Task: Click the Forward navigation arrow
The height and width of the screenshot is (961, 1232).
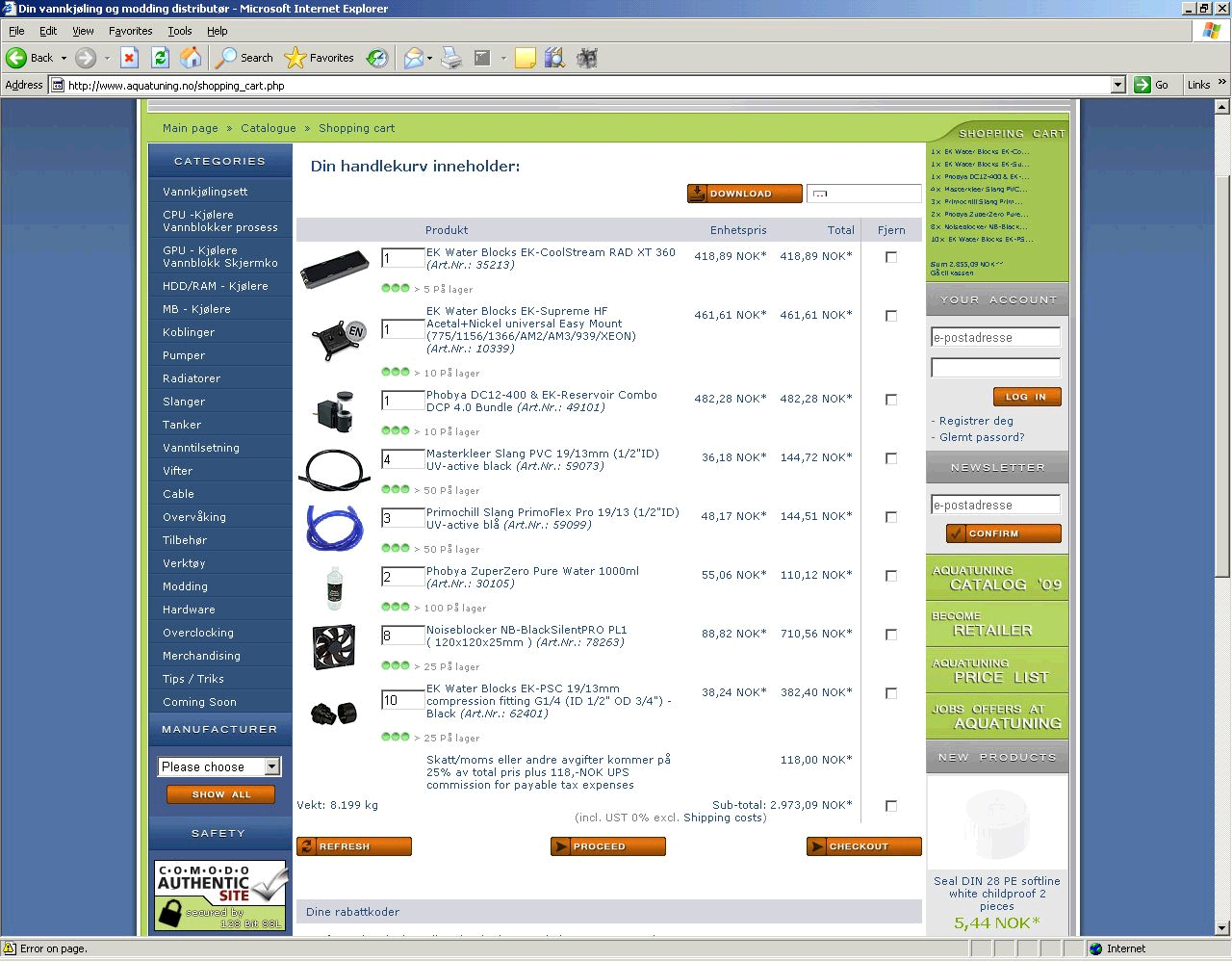Action: tap(86, 58)
